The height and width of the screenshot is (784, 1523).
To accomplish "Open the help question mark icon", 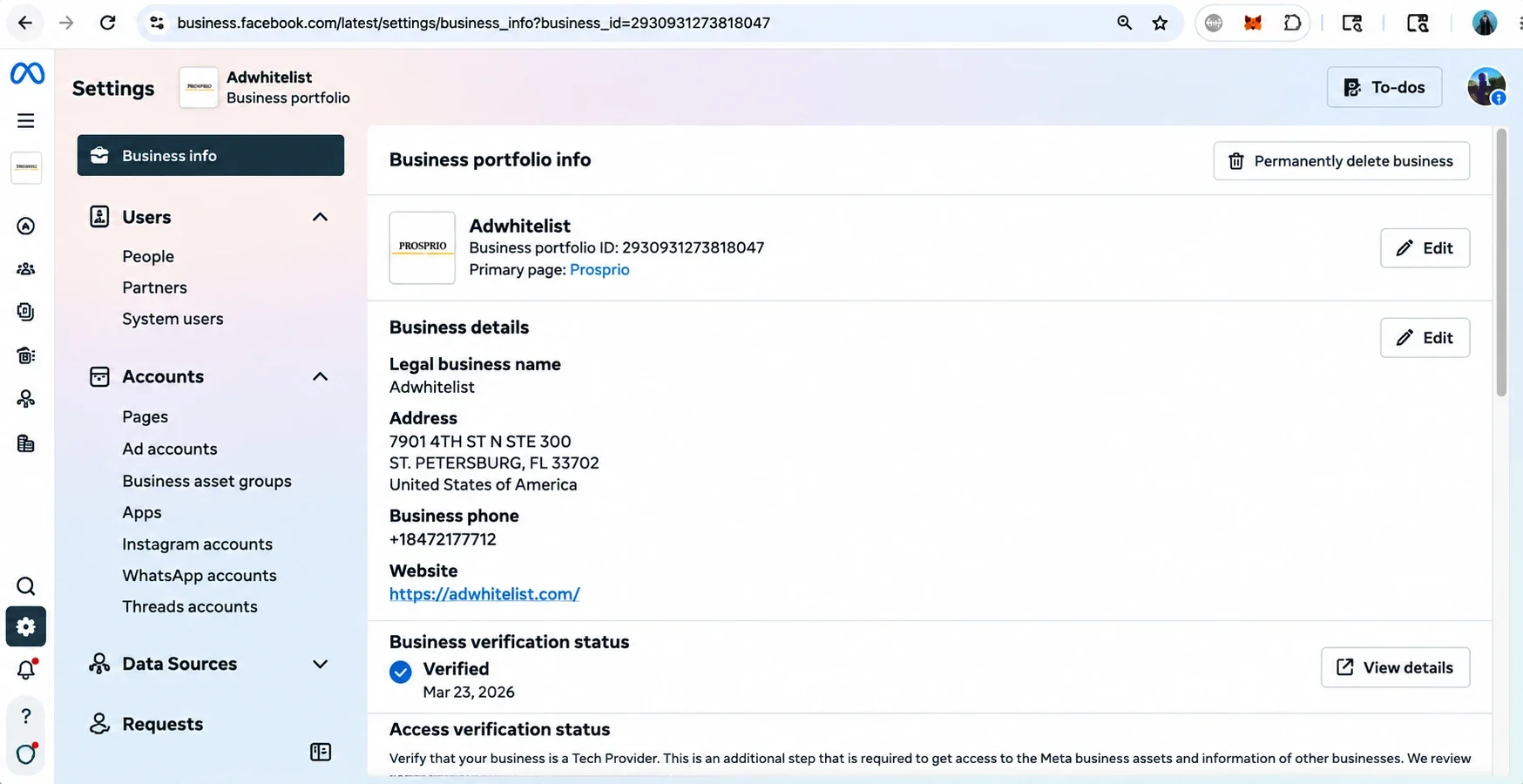I will [x=26, y=716].
